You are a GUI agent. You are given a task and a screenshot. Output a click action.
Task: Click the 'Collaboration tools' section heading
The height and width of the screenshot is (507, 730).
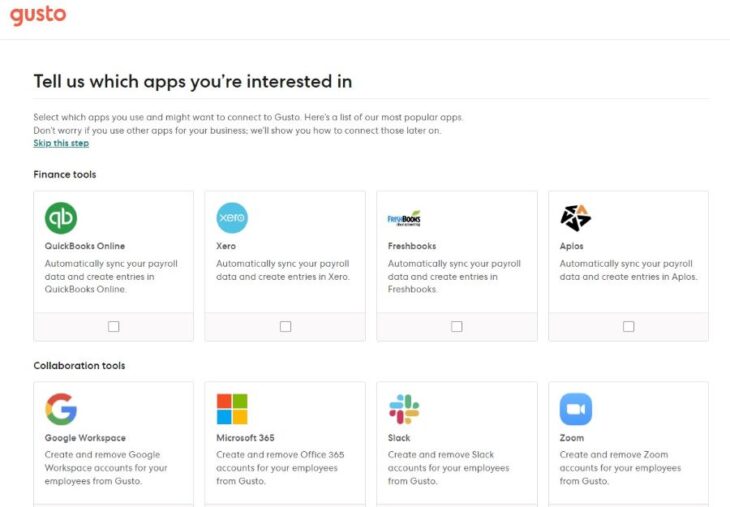[x=79, y=366]
